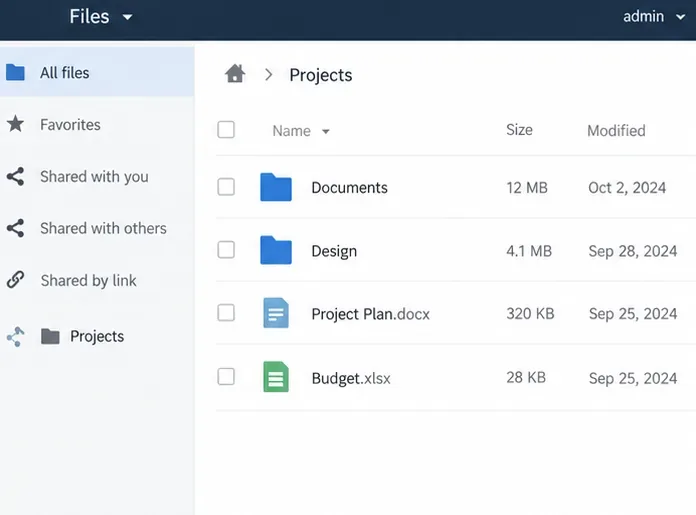Check the Budget.xlsx row checkbox
The image size is (696, 515).
[x=226, y=377]
